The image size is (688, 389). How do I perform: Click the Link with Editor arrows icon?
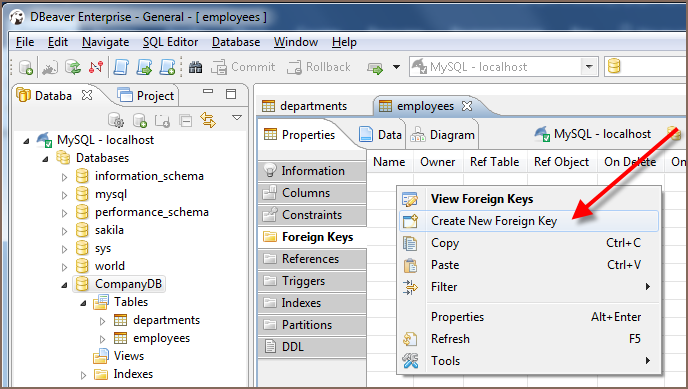pos(208,120)
